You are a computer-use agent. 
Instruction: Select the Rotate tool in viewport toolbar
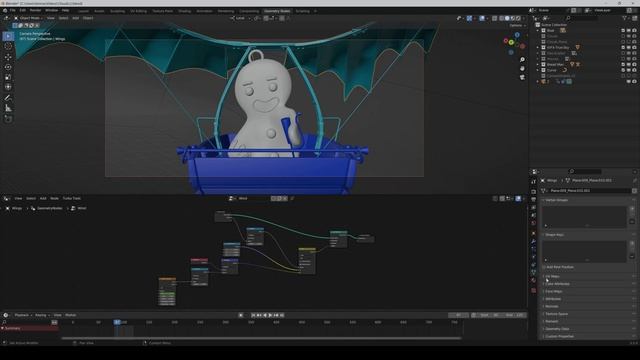tap(8, 67)
